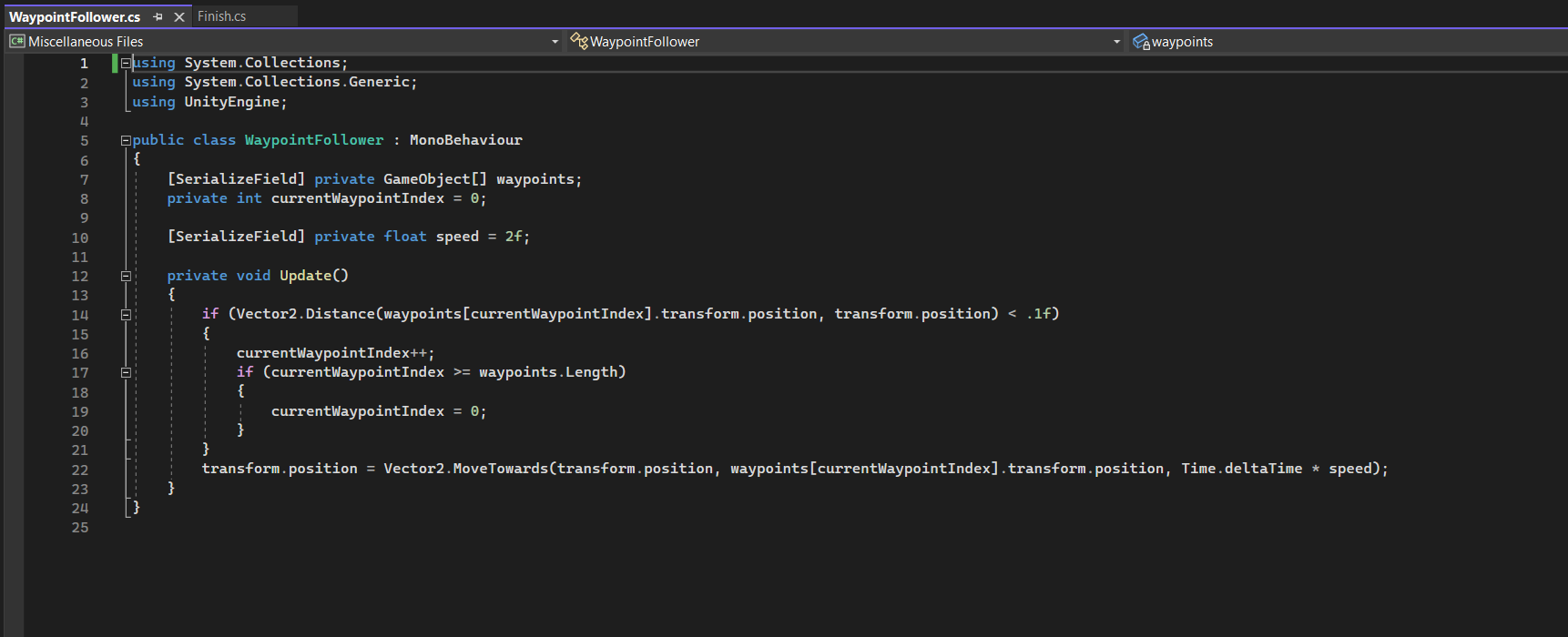Click the "void" keyword on line 12
The width and height of the screenshot is (1568, 637).
tap(253, 276)
